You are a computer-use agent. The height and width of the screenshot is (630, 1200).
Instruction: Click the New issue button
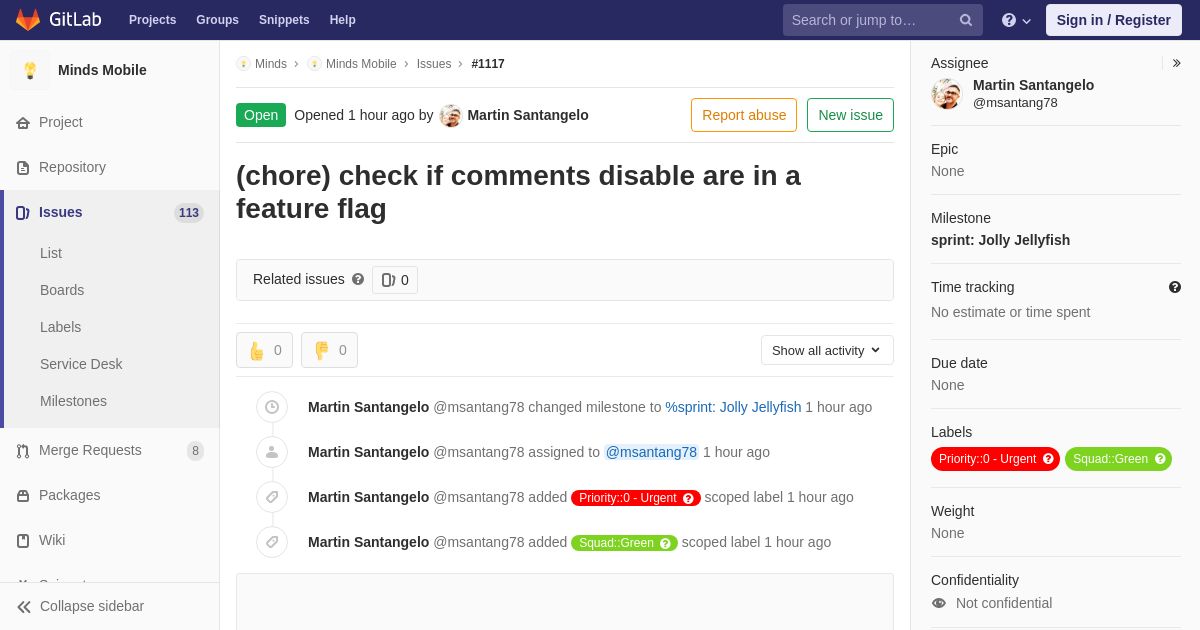[x=850, y=115]
